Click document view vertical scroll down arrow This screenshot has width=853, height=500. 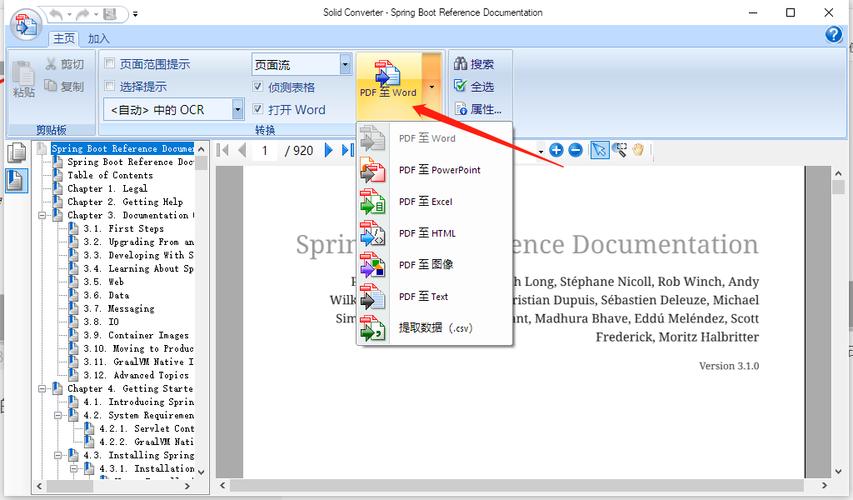pos(838,472)
